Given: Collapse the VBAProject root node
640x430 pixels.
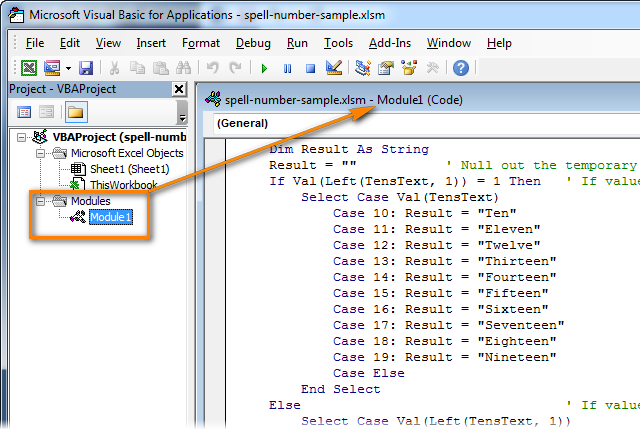Looking at the screenshot, I should (x=25, y=136).
